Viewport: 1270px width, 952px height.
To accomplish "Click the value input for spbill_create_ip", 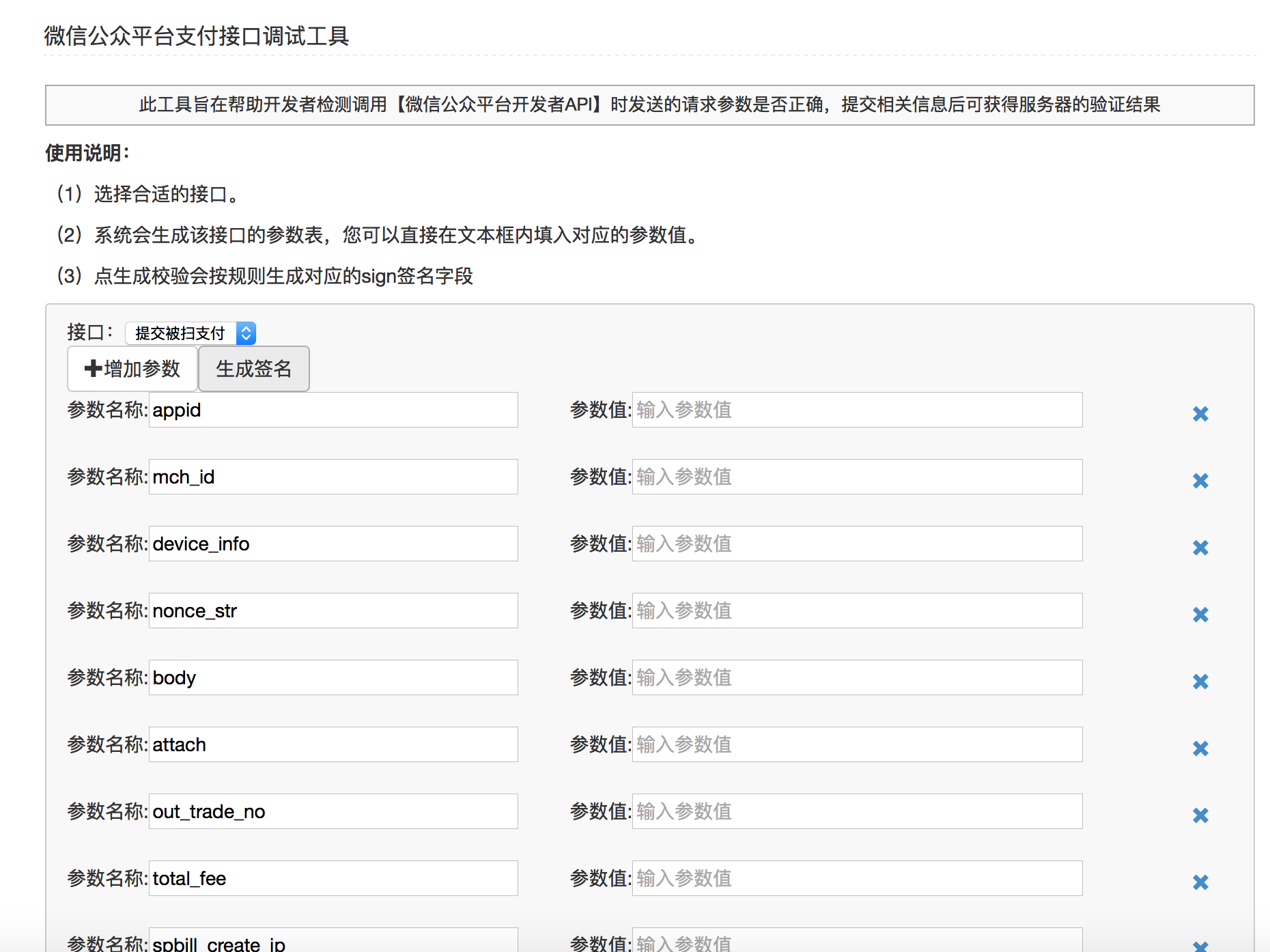I will click(x=858, y=940).
